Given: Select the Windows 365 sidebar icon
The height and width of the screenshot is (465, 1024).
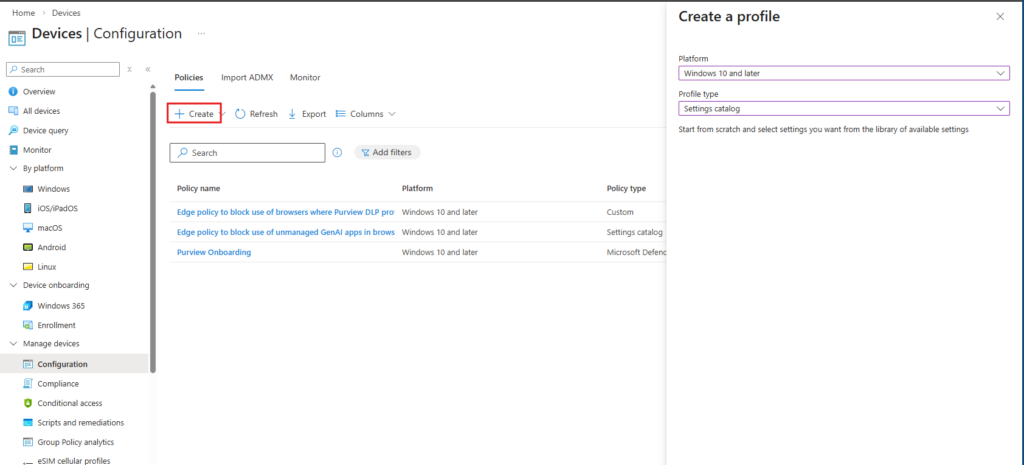Looking at the screenshot, I should pyautogui.click(x=28, y=305).
